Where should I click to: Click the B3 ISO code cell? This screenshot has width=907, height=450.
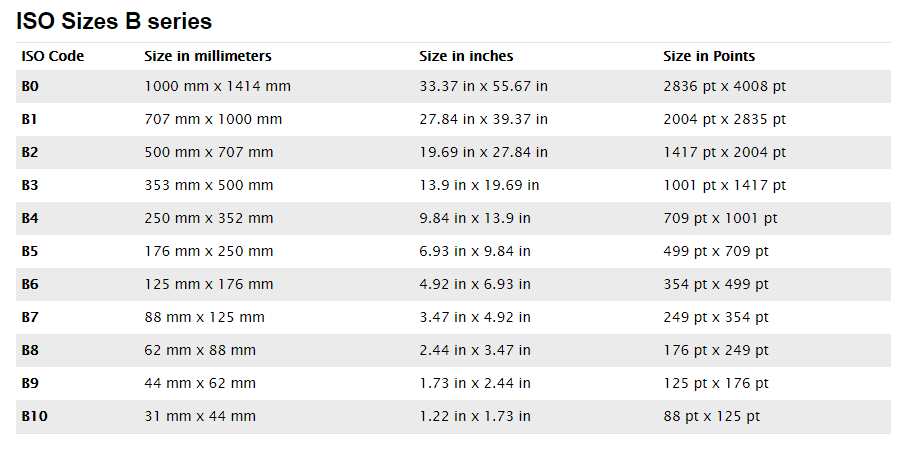click(30, 185)
